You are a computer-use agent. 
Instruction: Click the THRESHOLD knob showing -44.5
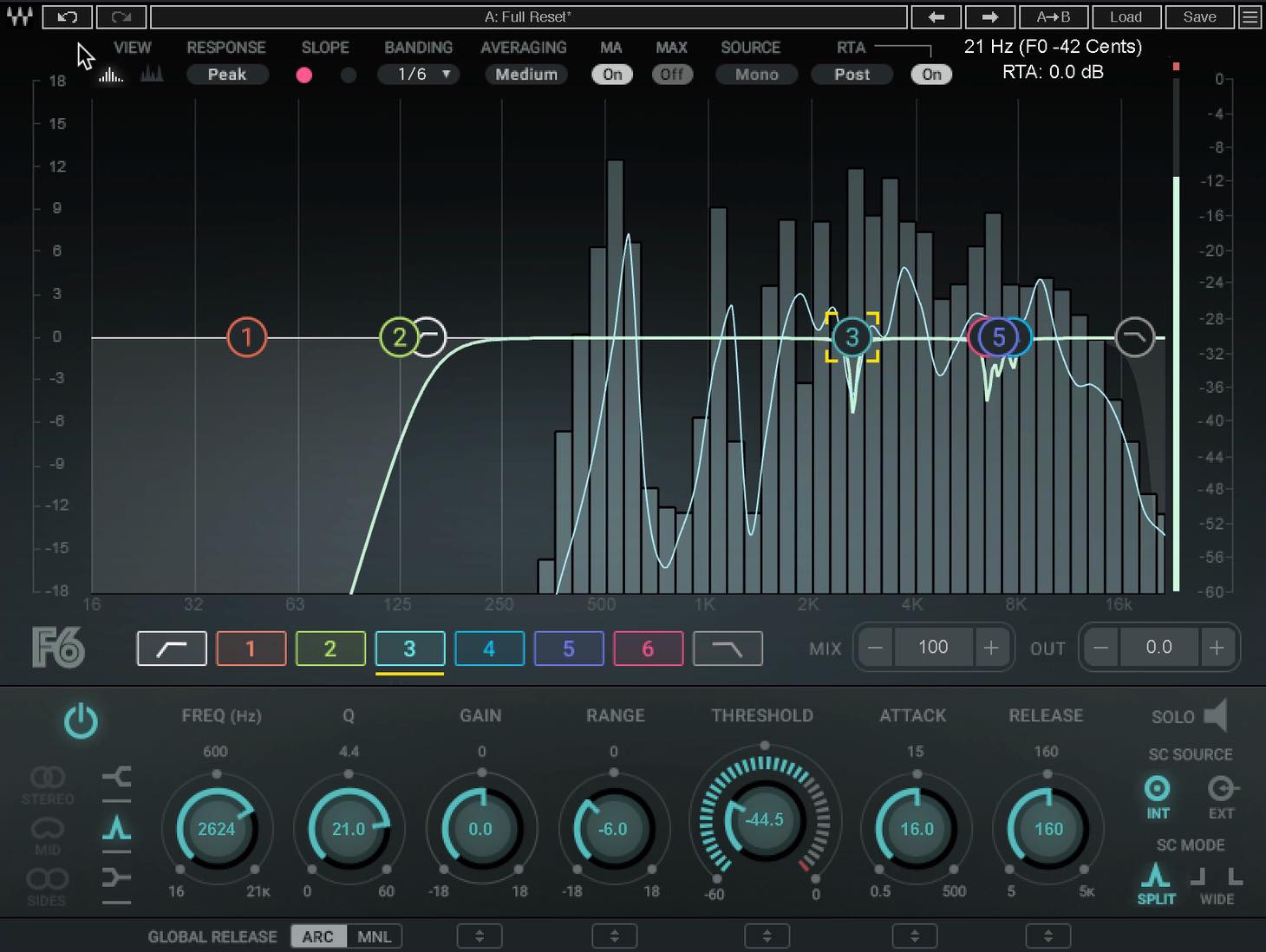click(x=765, y=820)
